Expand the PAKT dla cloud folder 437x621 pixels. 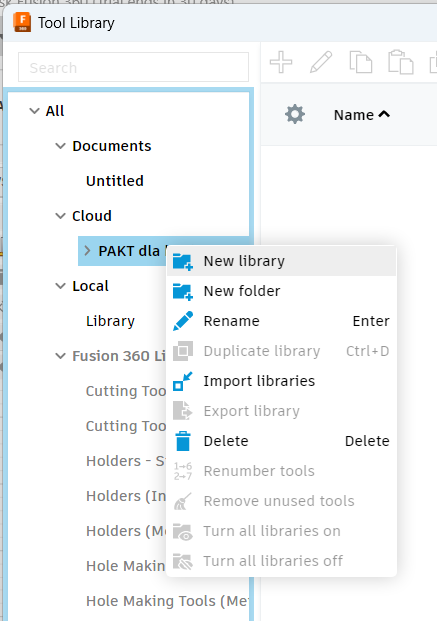pos(88,251)
